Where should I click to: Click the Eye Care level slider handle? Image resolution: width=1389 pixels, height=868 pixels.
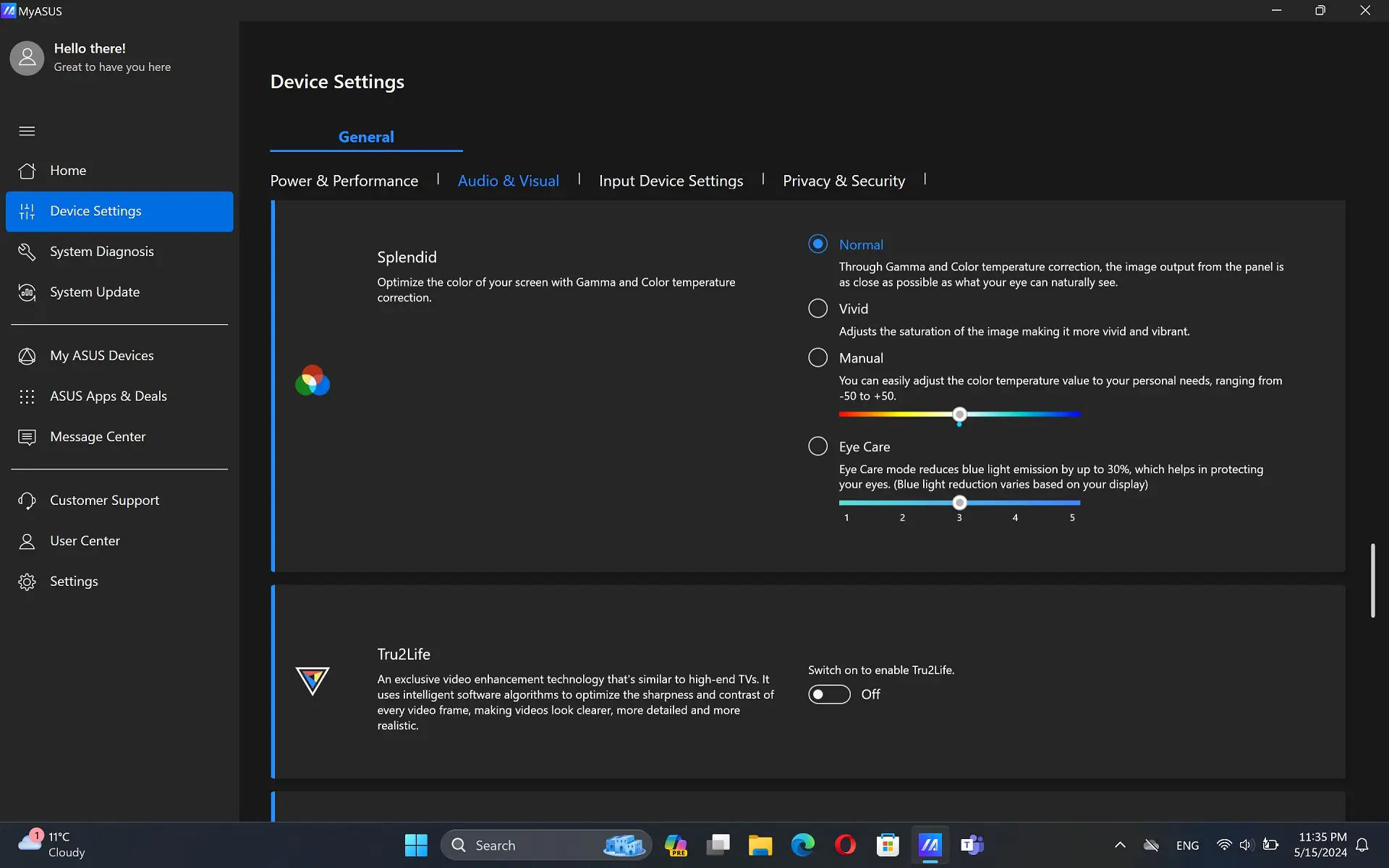[959, 503]
